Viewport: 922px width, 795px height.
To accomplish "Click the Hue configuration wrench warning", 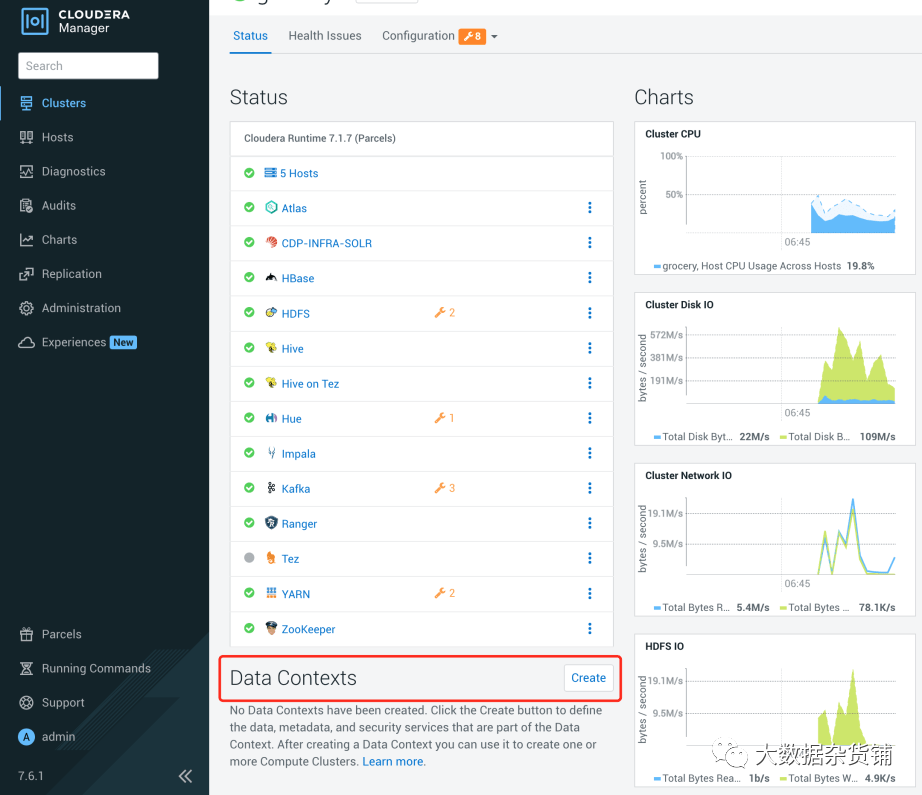I will 445,418.
